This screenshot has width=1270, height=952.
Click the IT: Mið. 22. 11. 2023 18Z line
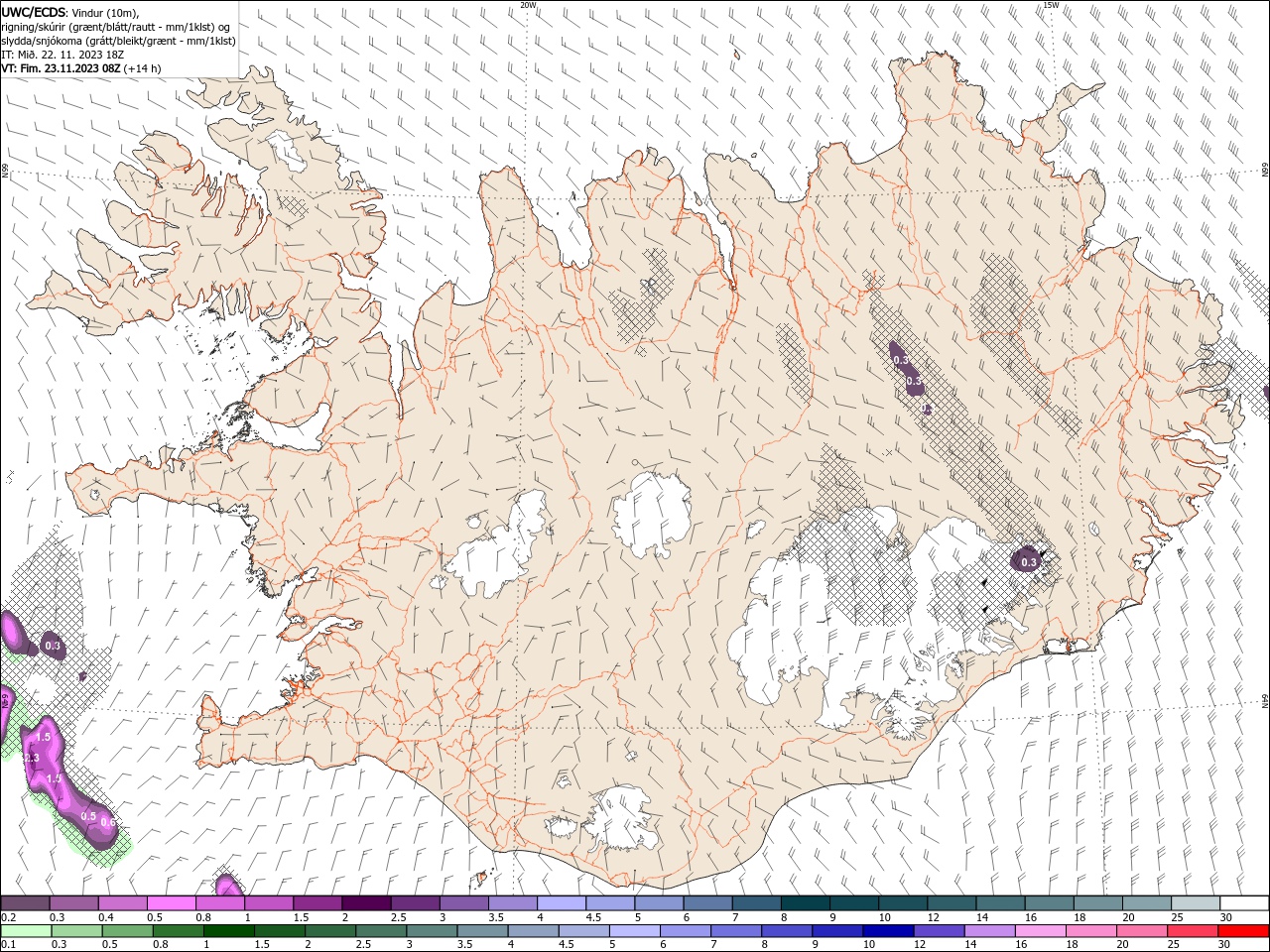click(x=63, y=55)
